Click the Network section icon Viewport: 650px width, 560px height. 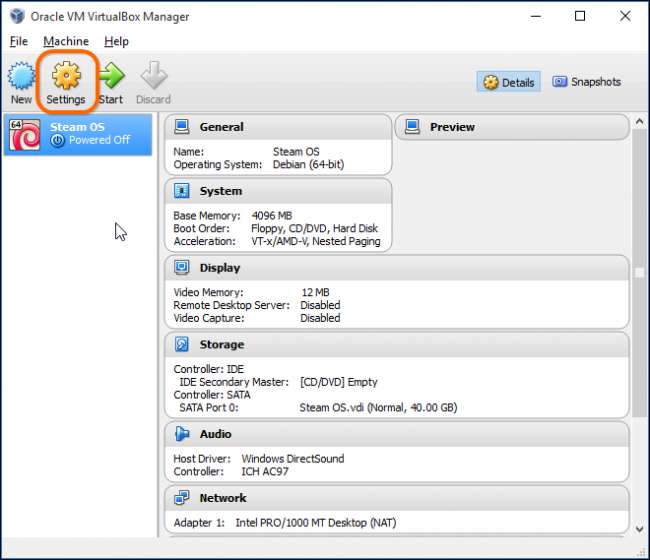[x=182, y=498]
